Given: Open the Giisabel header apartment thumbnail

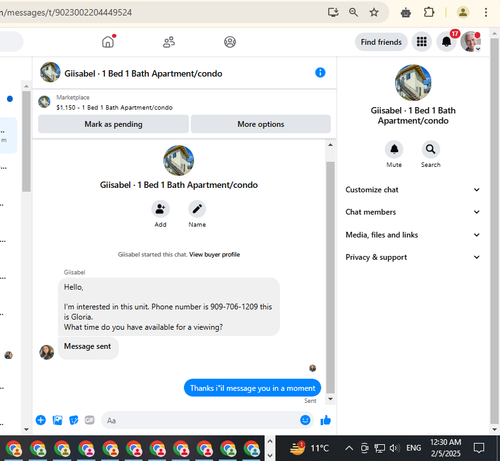Looking at the screenshot, I should (50, 72).
